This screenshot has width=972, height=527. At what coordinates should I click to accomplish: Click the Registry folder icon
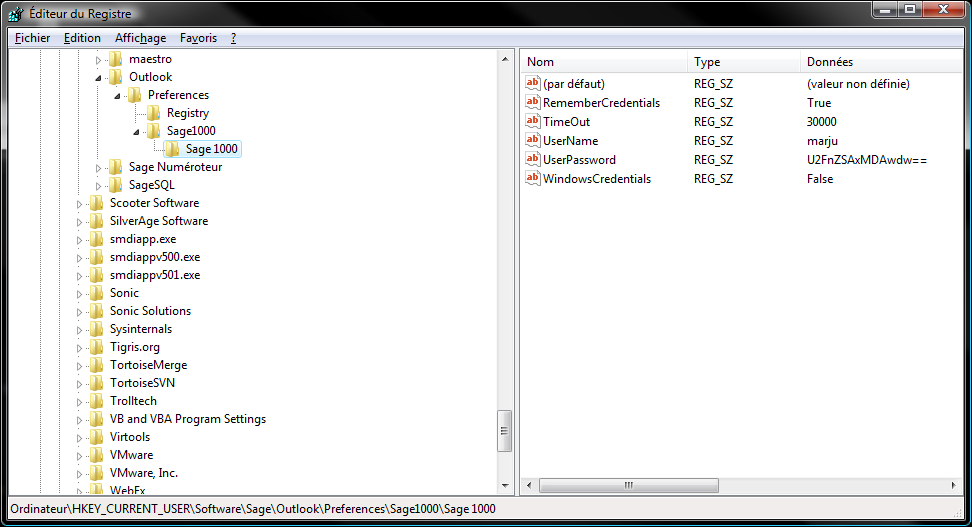[154, 113]
